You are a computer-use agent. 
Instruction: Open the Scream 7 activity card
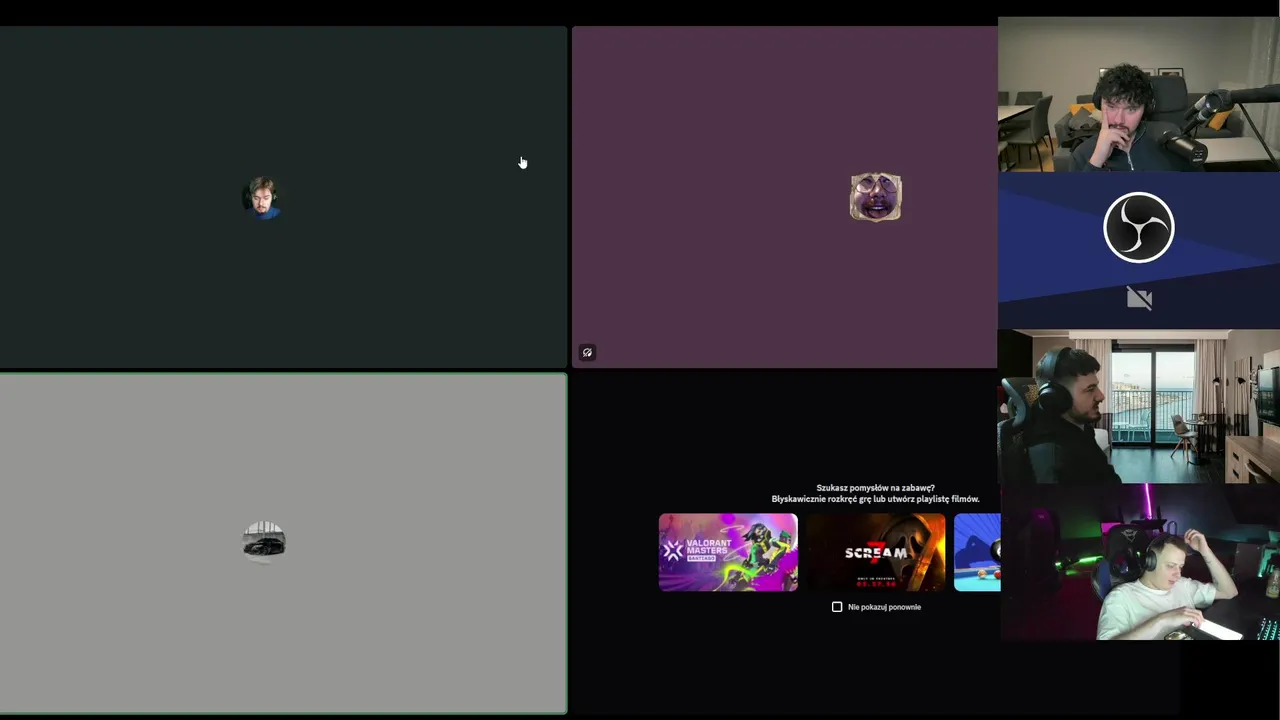point(876,552)
